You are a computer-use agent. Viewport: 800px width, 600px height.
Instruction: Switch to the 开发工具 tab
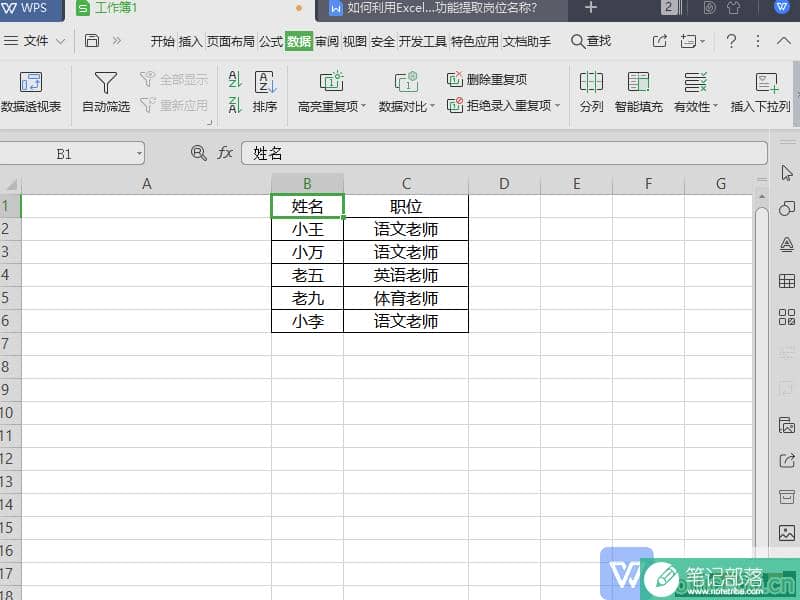(x=422, y=41)
